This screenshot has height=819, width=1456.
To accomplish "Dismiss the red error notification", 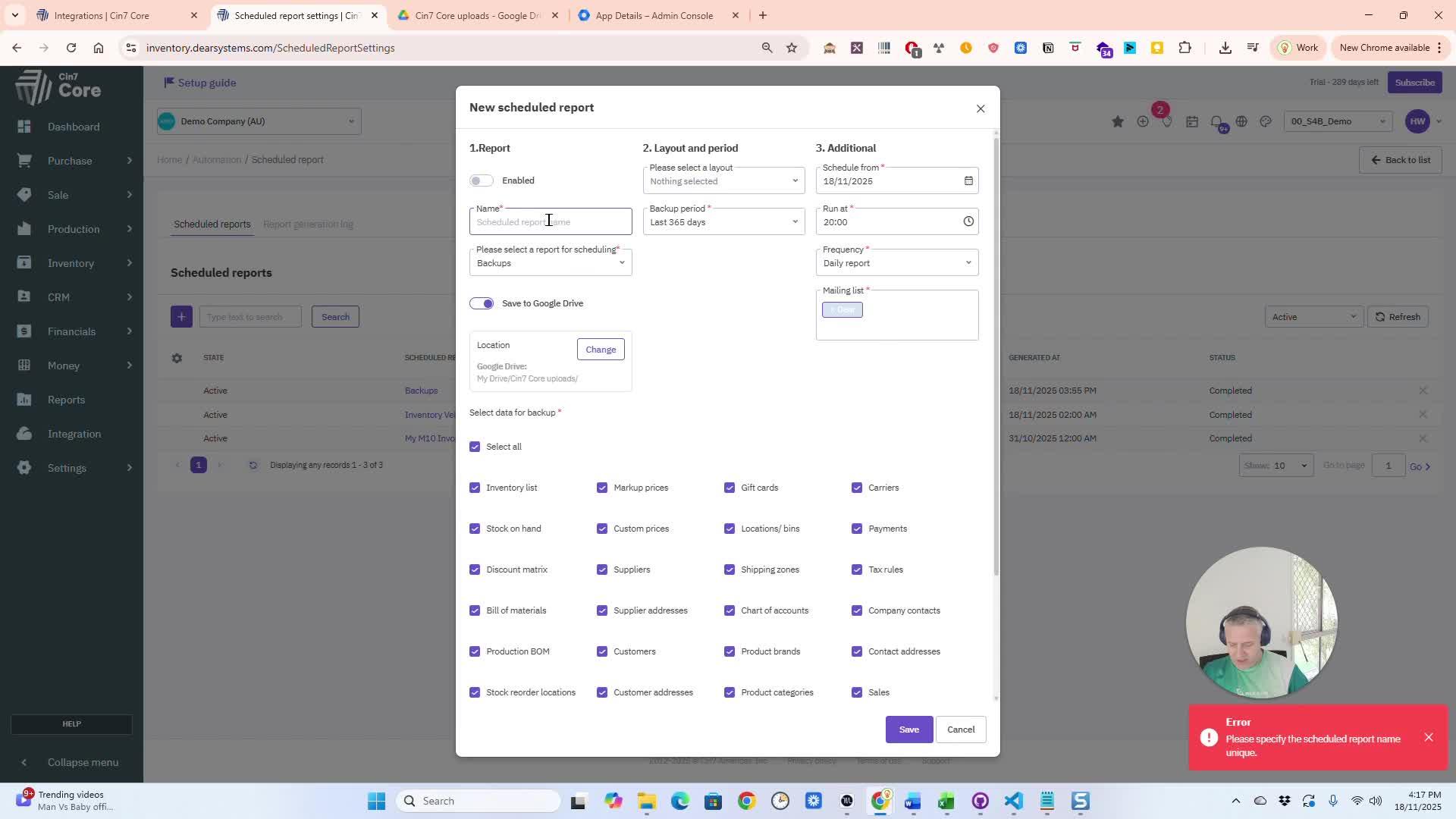I will click(x=1429, y=737).
